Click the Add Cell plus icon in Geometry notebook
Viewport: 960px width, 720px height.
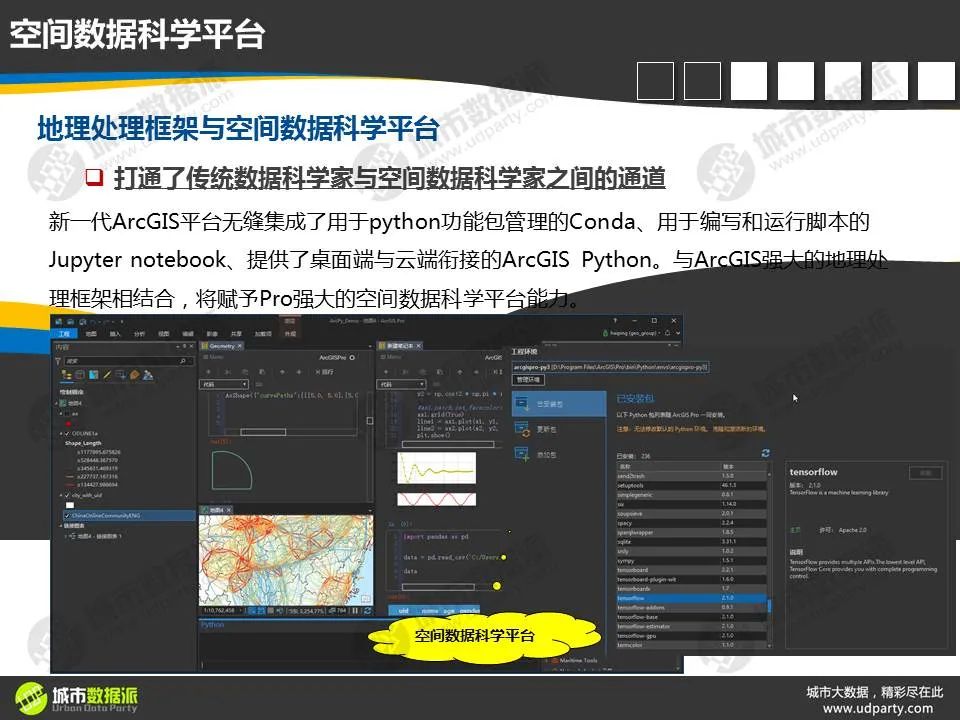coord(208,372)
